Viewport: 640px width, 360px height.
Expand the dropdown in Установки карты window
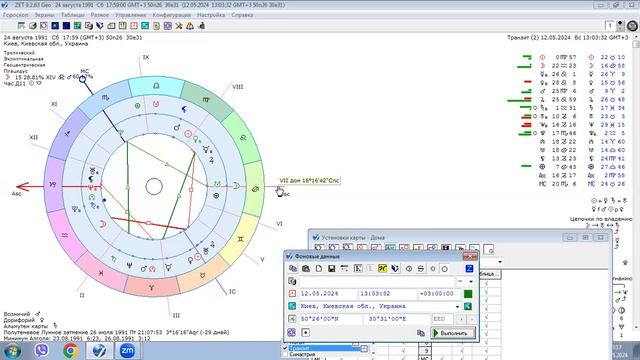500,262
